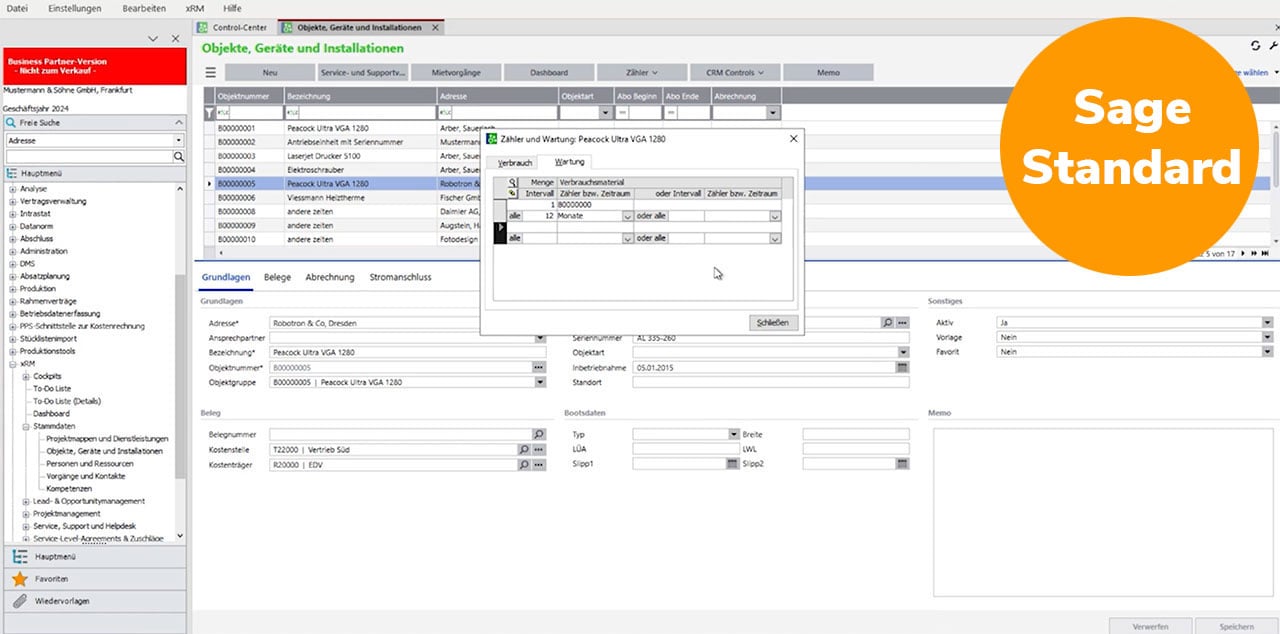The image size is (1280, 634).
Task: Open the wrench settings icon at top right
Action: (x=1273, y=46)
